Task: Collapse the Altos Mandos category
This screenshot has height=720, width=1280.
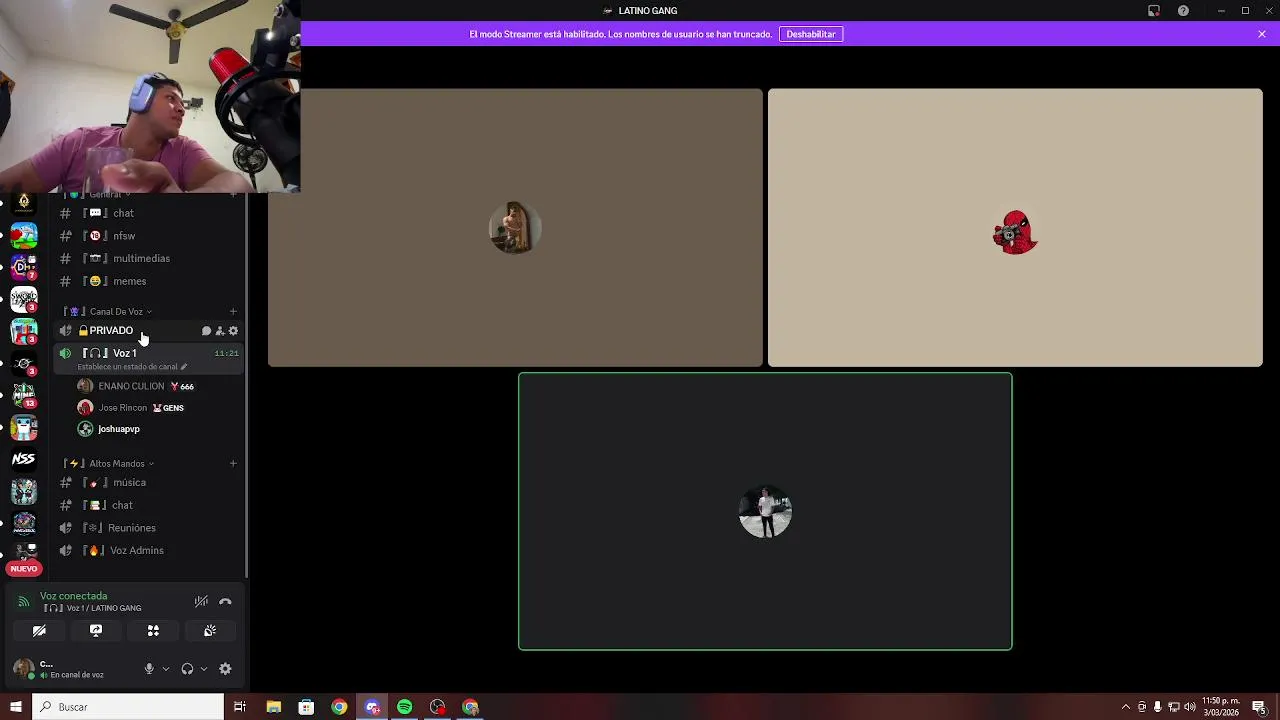Action: point(110,463)
